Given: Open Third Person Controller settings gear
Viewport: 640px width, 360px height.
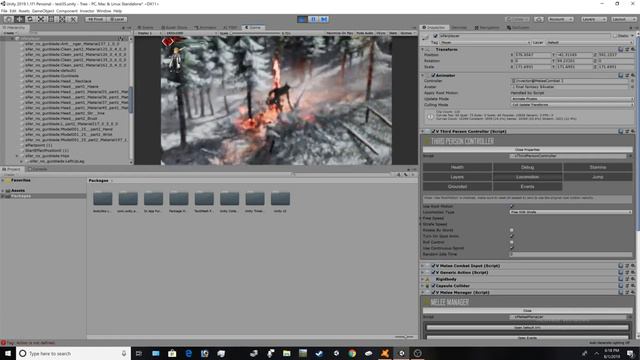Looking at the screenshot, I should pos(633,131).
